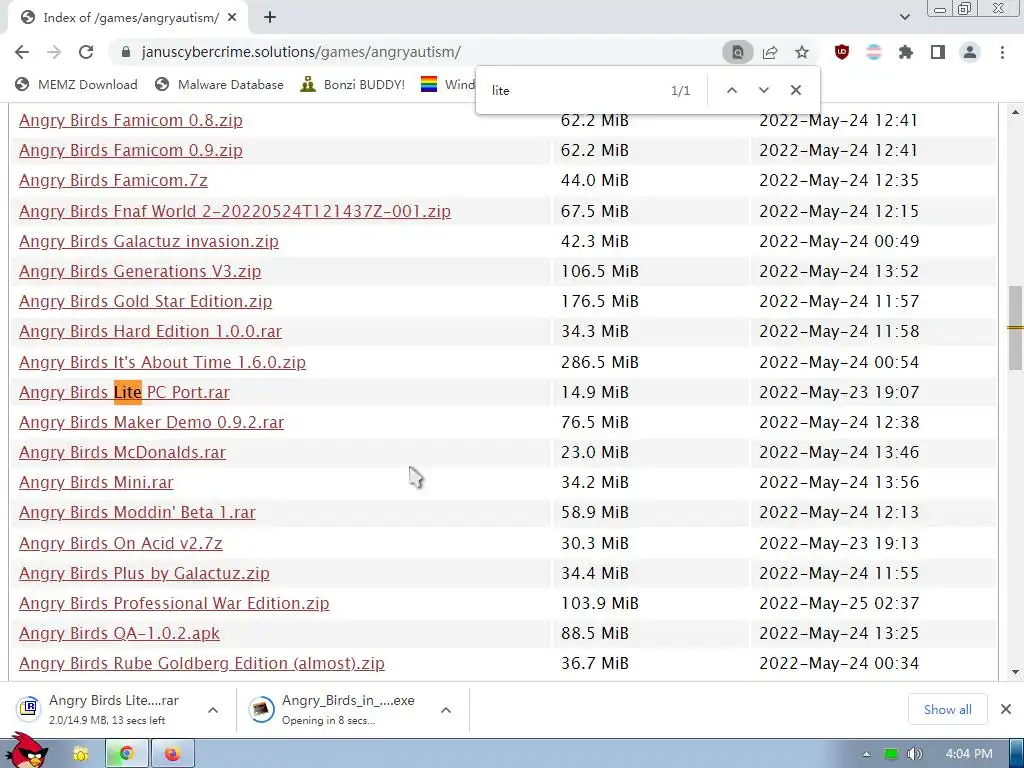Open Angry Birds Rube Goldberg Edition zip
The height and width of the screenshot is (768, 1024).
[x=202, y=664]
